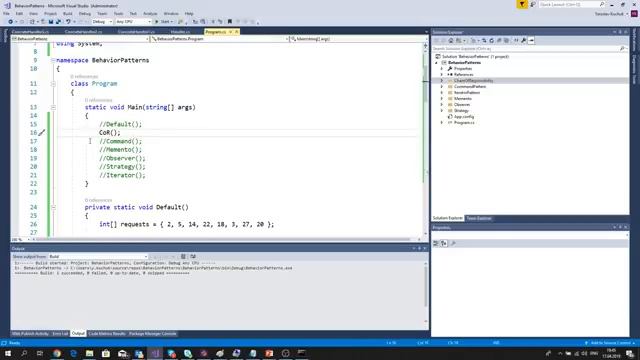Switch to the Code Metrics Results tab
Image resolution: width=640 pixels, height=360 pixels.
pyautogui.click(x=107, y=334)
